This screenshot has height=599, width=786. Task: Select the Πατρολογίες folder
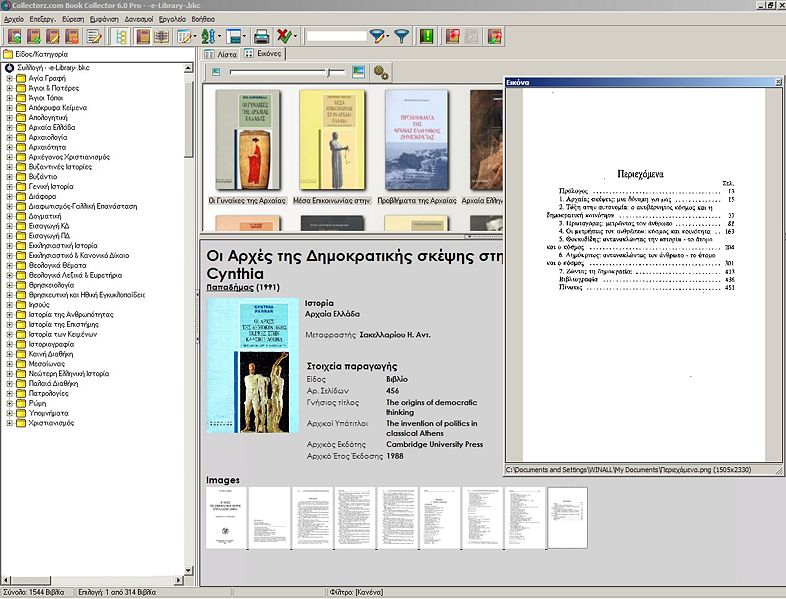tap(48, 393)
